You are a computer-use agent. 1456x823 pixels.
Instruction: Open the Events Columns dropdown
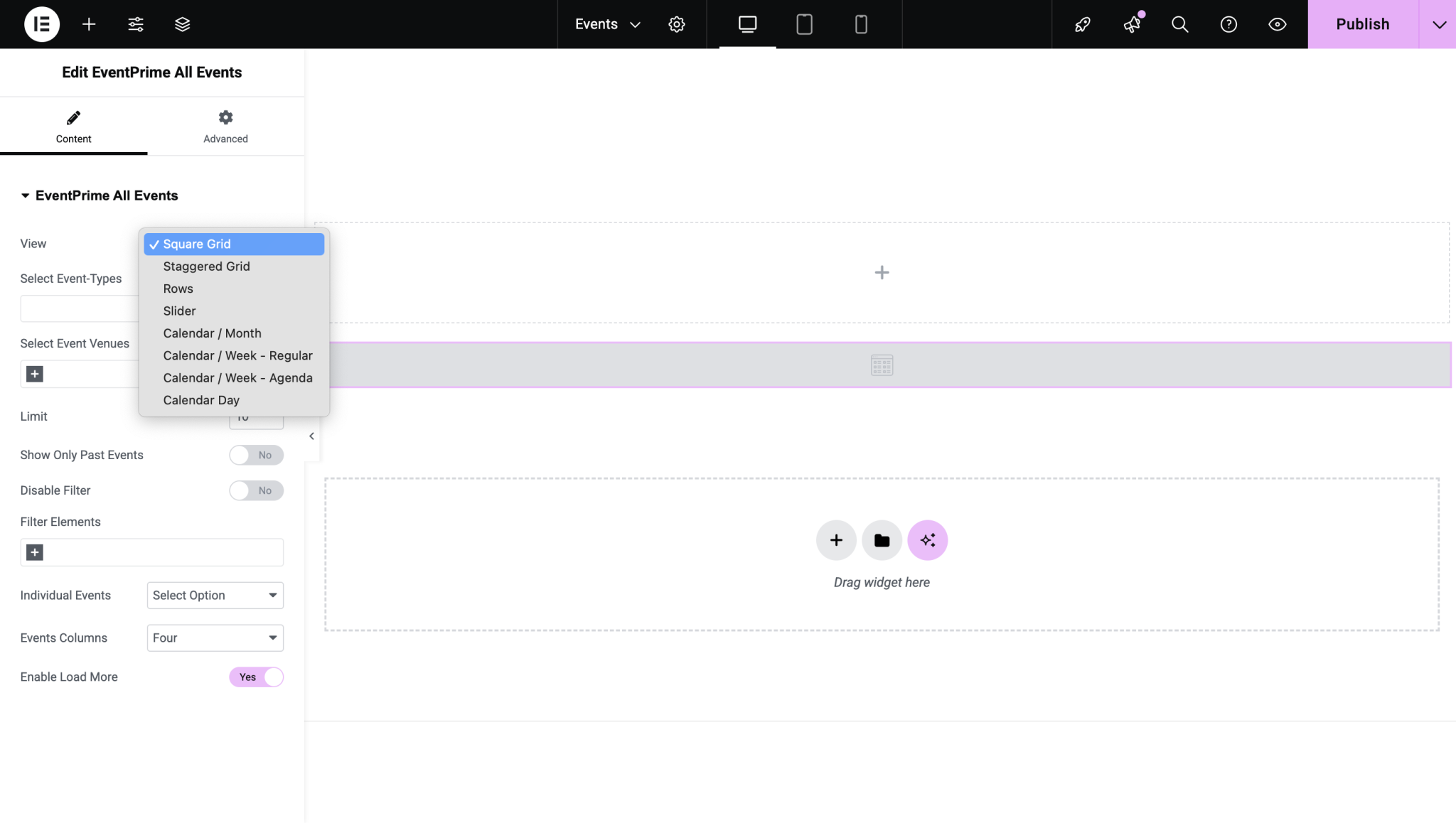click(x=214, y=638)
